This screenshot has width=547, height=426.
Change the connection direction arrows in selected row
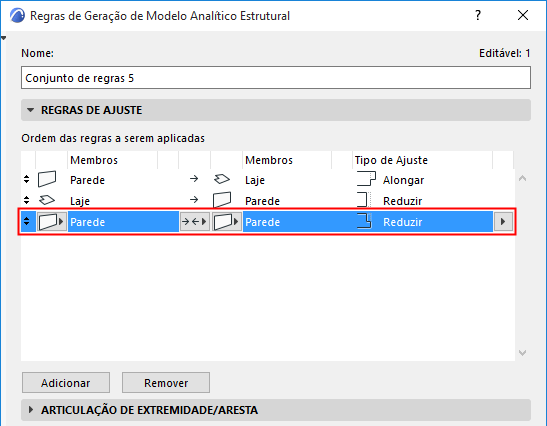pyautogui.click(x=194, y=222)
